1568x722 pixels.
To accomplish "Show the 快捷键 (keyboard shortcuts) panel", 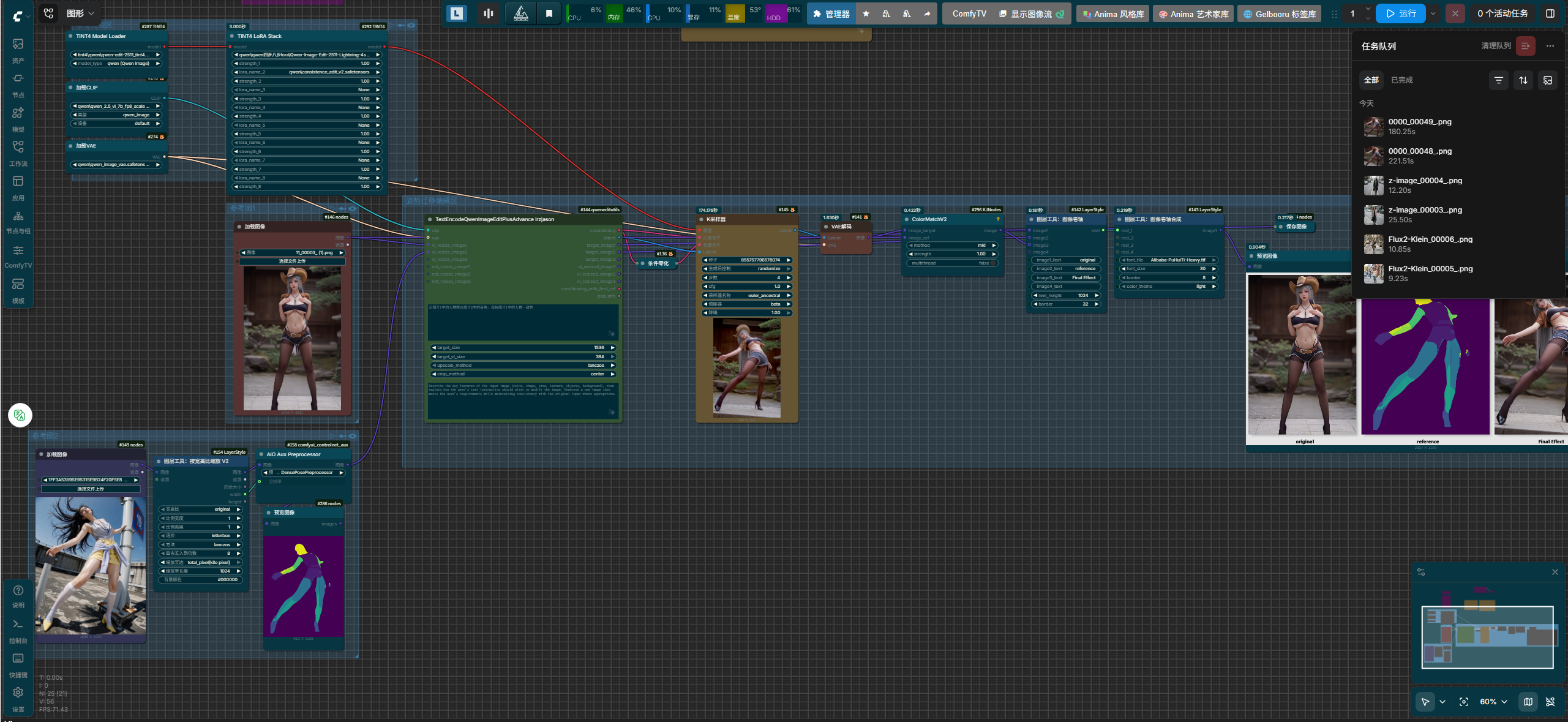I will tap(18, 664).
